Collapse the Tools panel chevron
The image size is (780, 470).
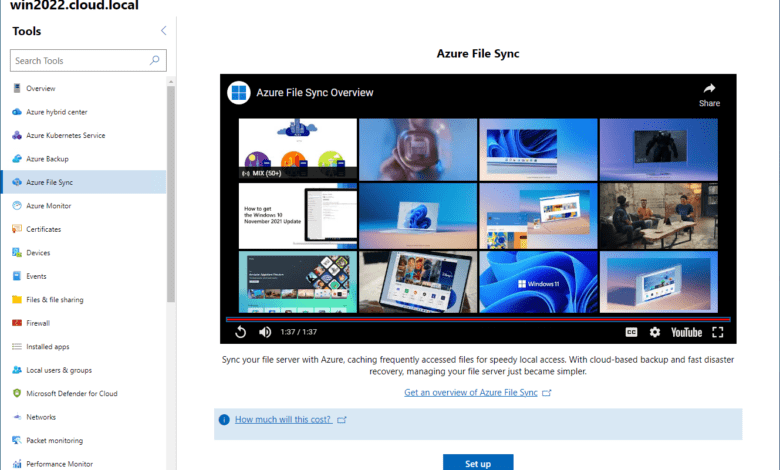(163, 31)
